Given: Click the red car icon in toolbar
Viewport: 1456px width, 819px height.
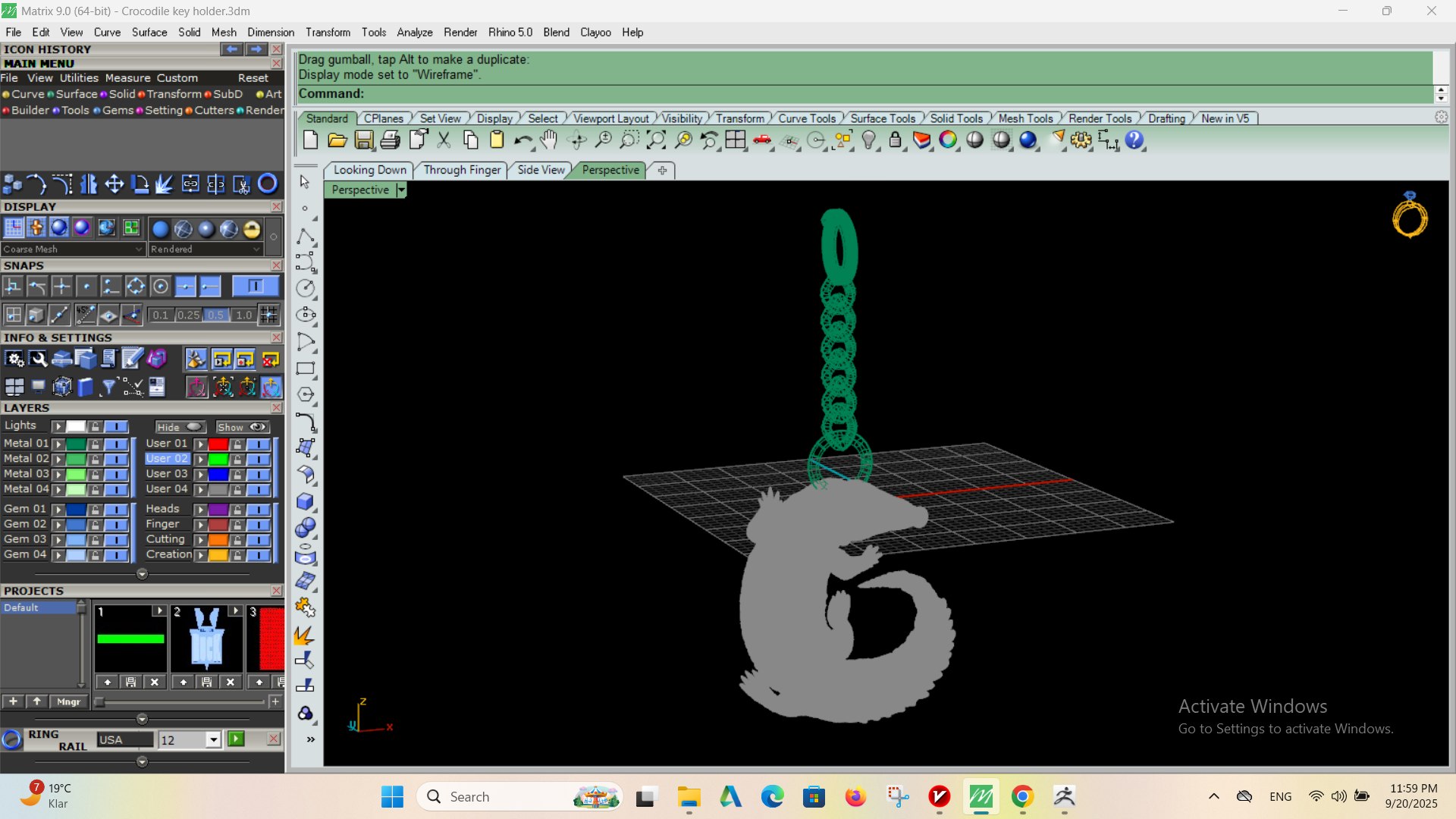Looking at the screenshot, I should (762, 140).
